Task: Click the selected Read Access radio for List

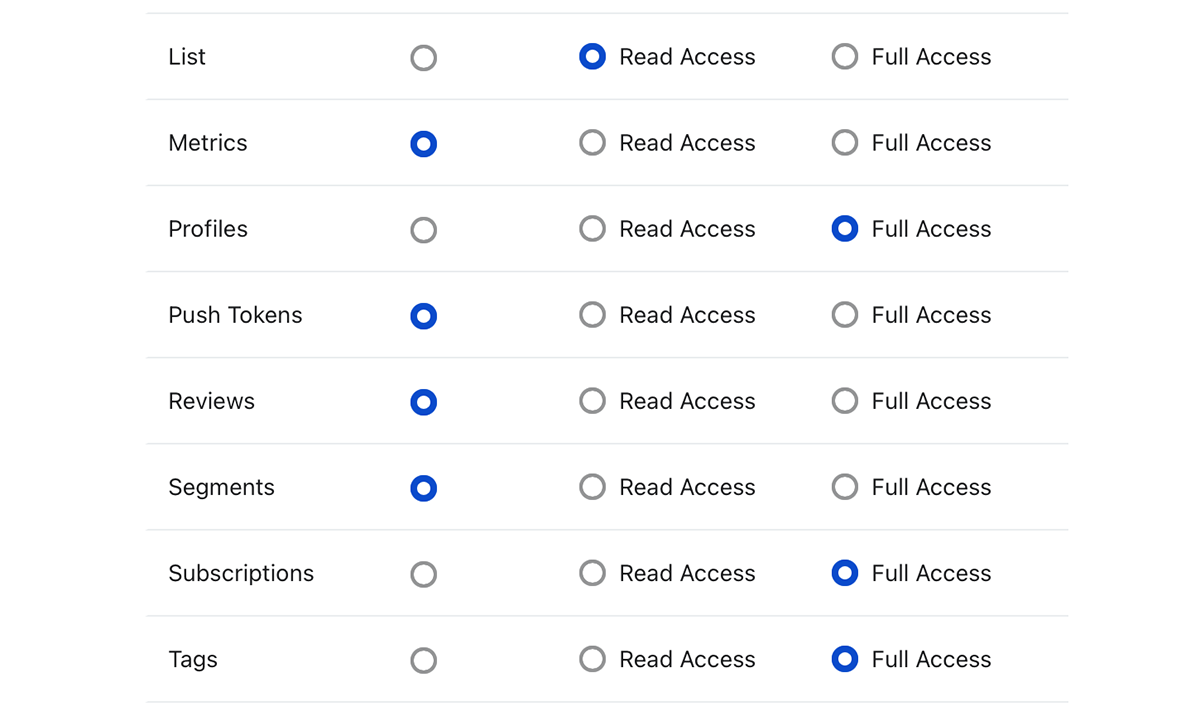Action: point(593,57)
